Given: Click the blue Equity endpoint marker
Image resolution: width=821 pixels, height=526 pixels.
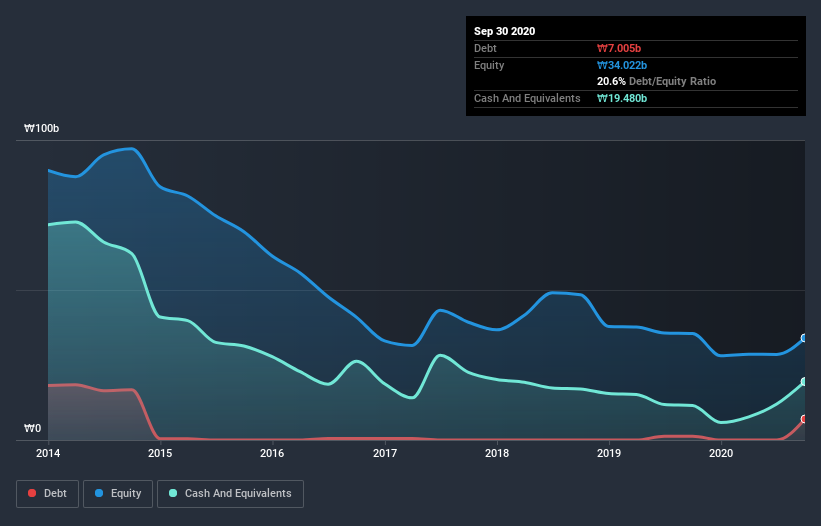Looking at the screenshot, I should pos(804,338).
